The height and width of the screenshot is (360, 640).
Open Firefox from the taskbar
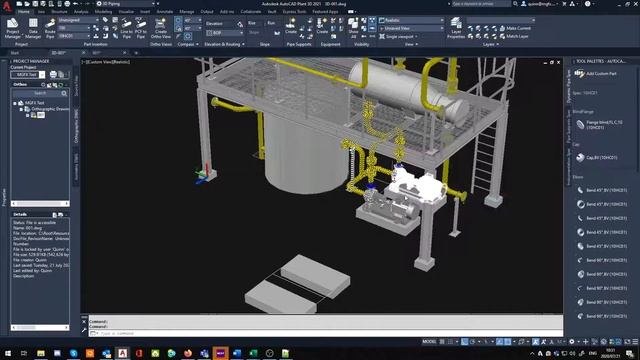click(188, 353)
